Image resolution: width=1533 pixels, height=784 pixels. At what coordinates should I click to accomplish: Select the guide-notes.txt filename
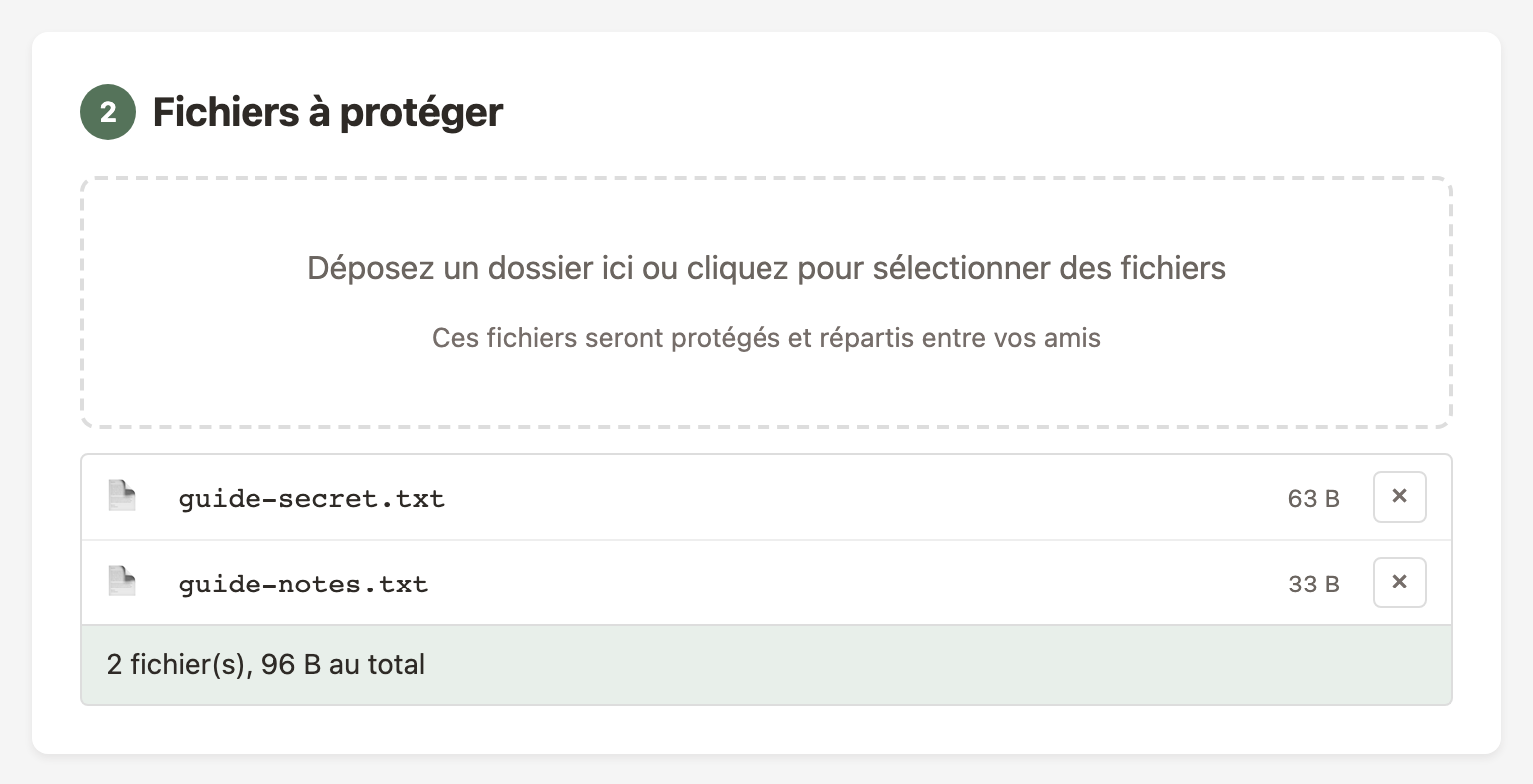[x=302, y=584]
